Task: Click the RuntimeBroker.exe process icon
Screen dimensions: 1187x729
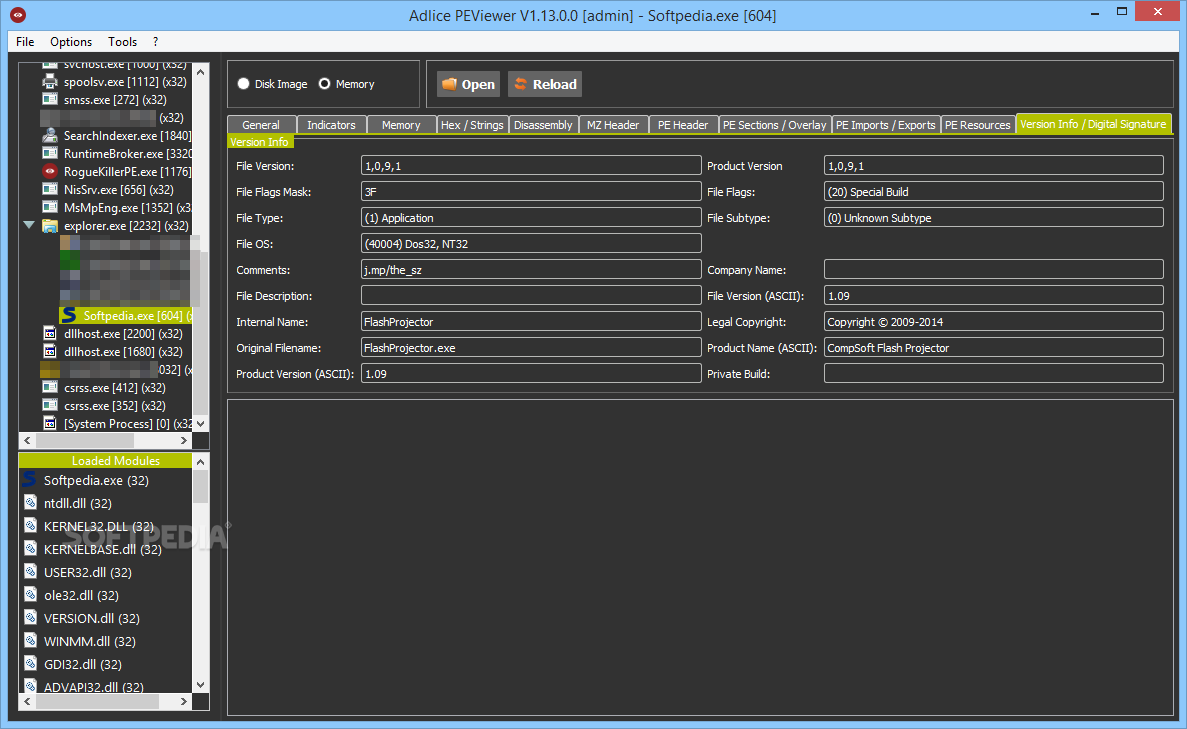Action: 50,154
